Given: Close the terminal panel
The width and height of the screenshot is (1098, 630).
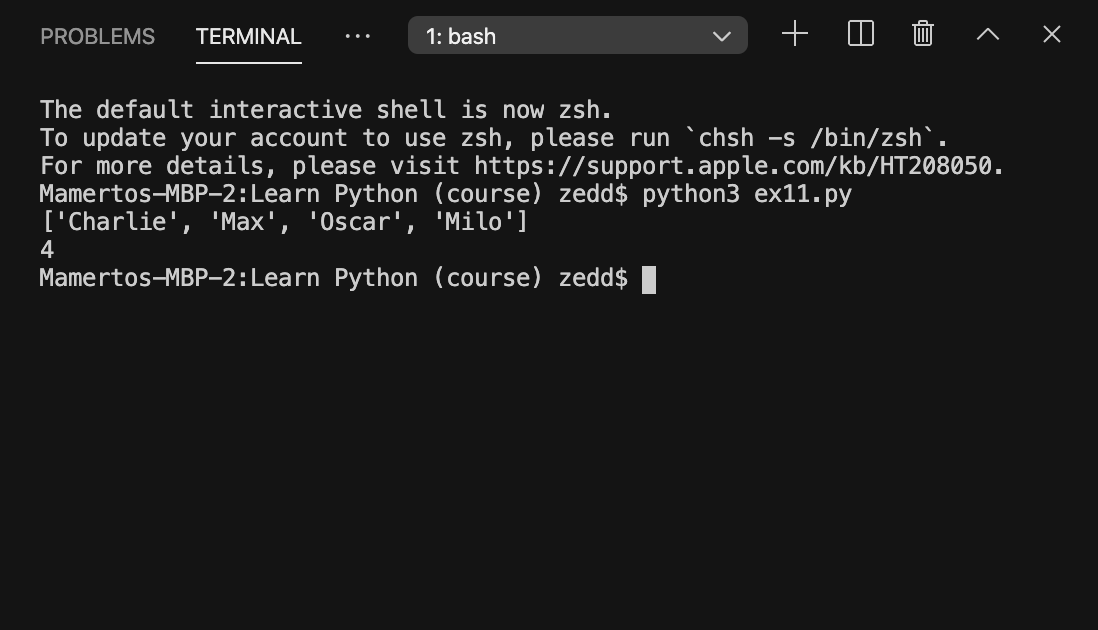Looking at the screenshot, I should [x=1051, y=34].
